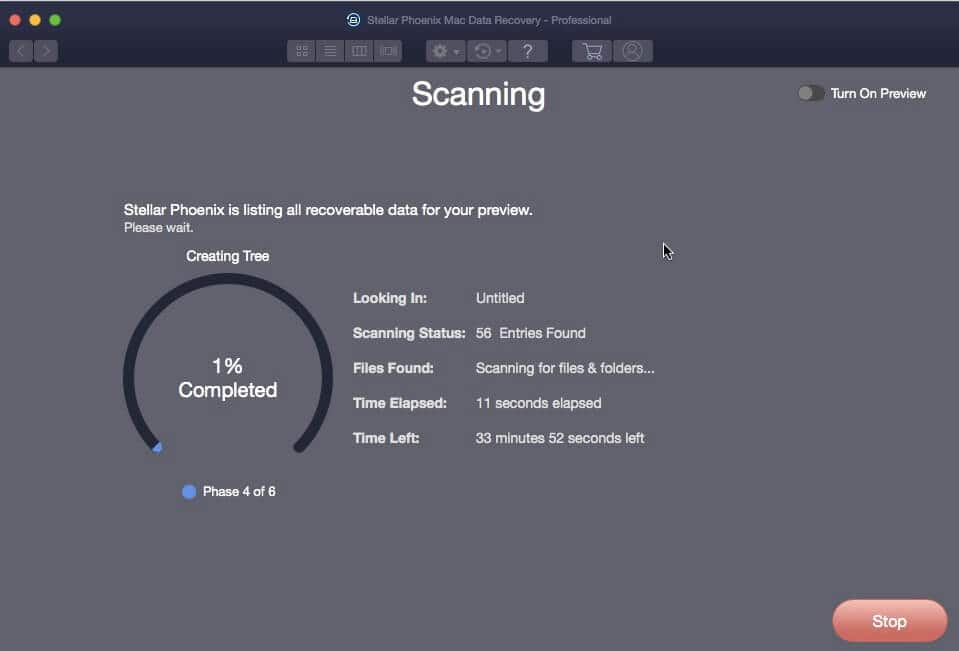
Task: Click the 'Phase 4 of 6' text
Action: (x=239, y=491)
